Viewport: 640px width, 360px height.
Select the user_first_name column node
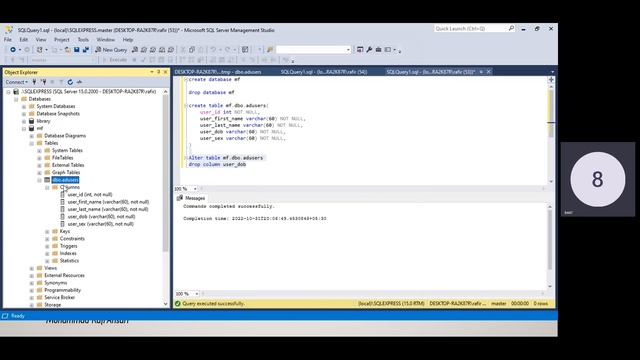[108, 202]
